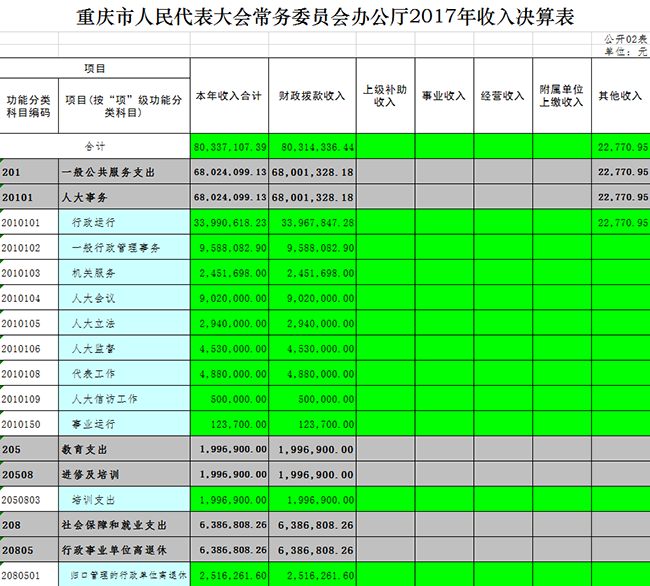Click the 上级补助收入 header cell

click(x=385, y=96)
